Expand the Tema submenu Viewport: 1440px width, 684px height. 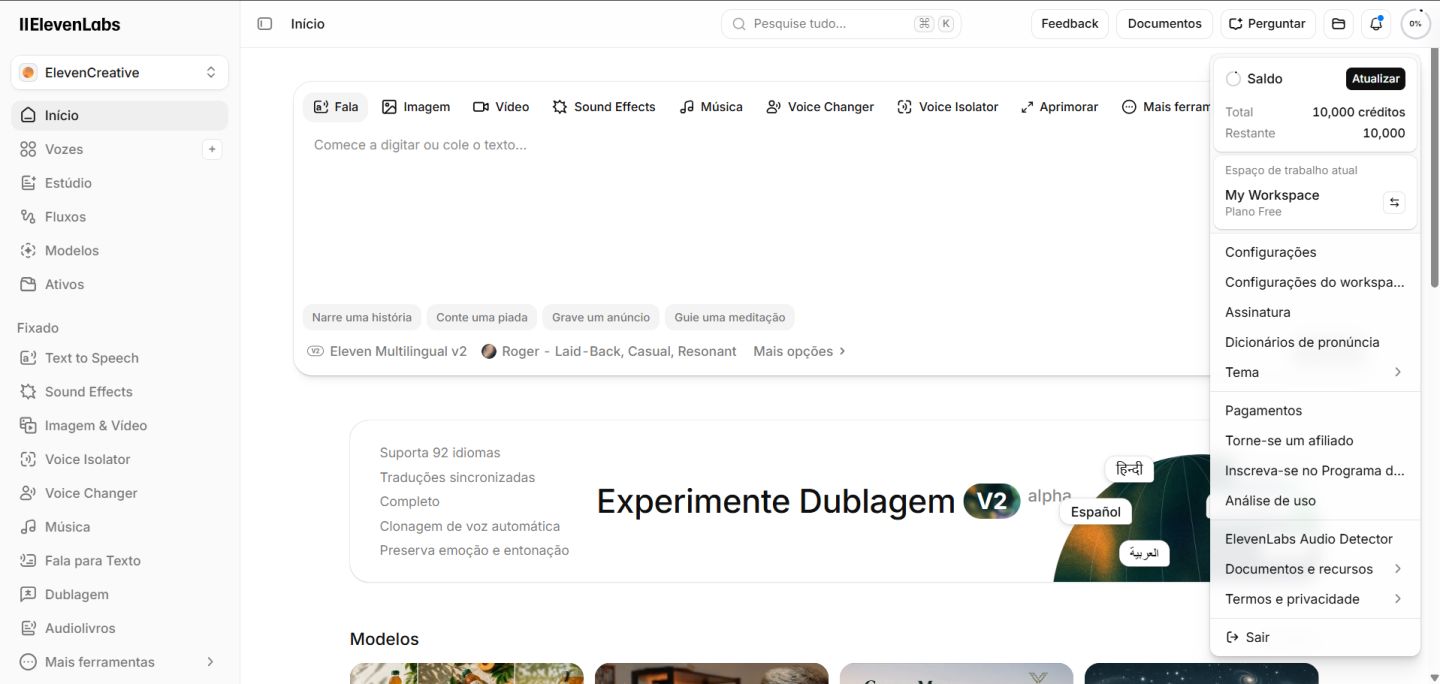[1314, 372]
